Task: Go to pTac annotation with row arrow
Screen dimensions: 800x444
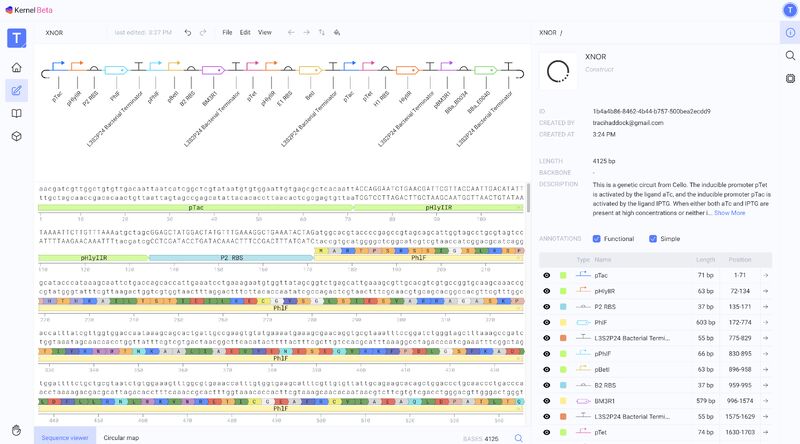Action: click(765, 276)
